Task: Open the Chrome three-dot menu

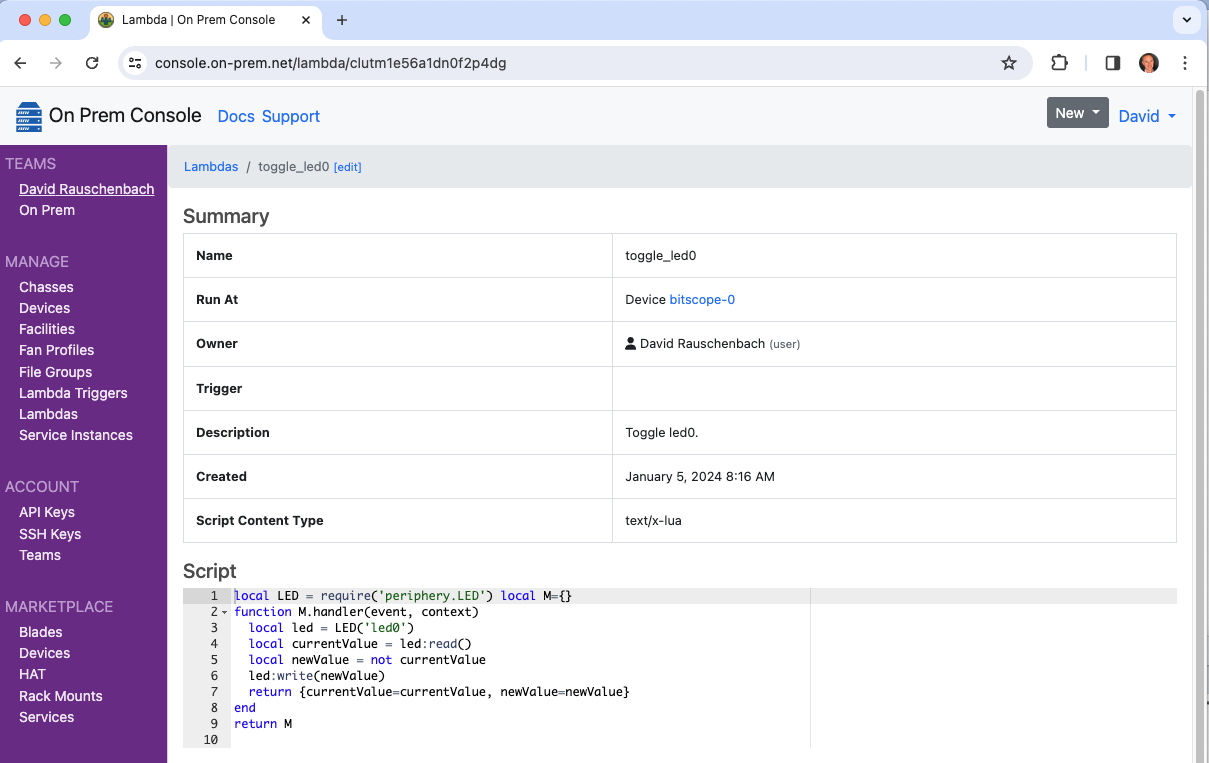Action: 1185,63
